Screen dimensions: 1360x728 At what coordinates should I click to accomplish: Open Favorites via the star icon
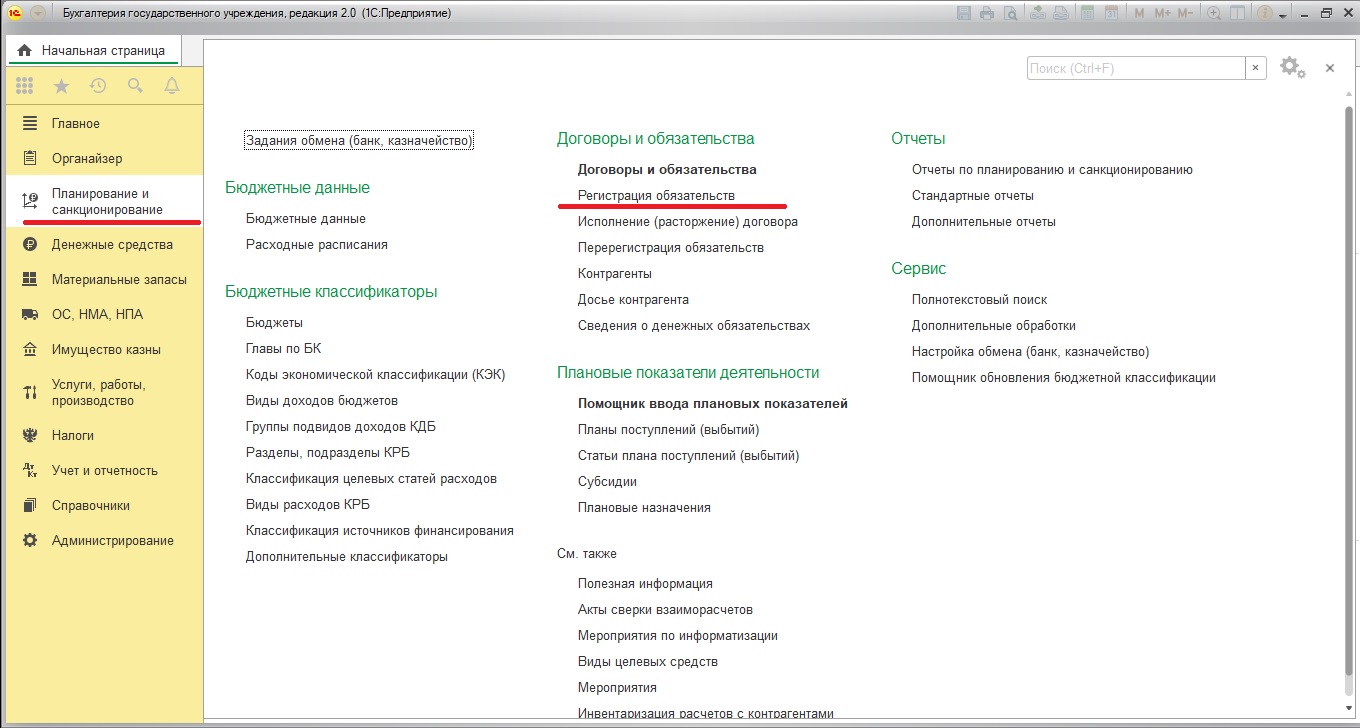pos(61,86)
